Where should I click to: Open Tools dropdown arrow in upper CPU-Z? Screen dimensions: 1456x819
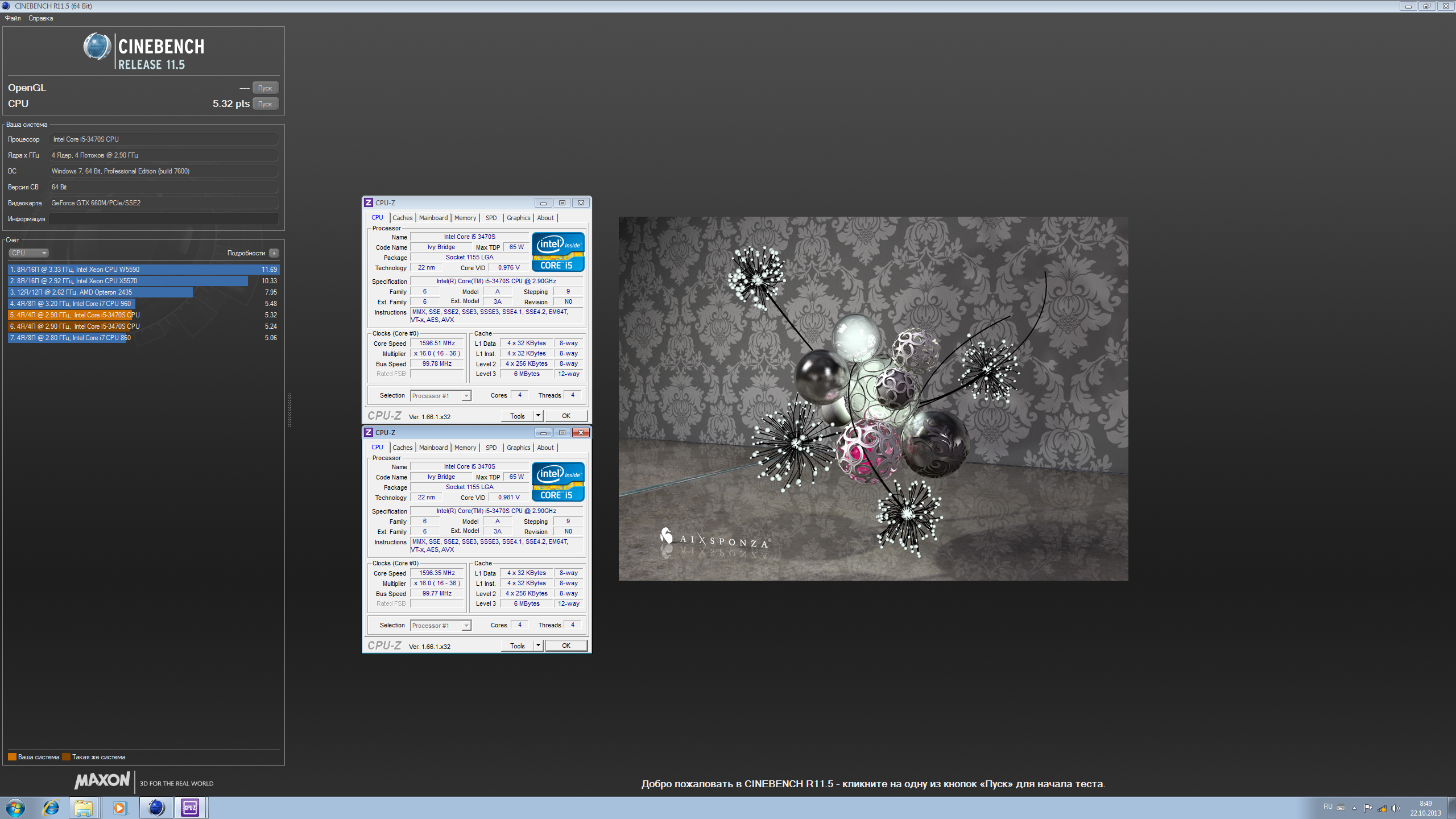point(538,416)
